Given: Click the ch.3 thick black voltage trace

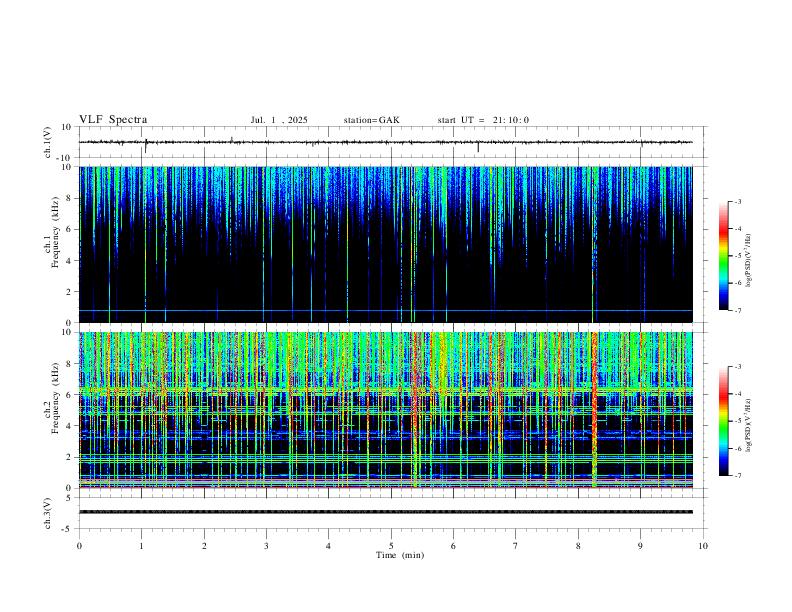Looking at the screenshot, I should click(385, 512).
